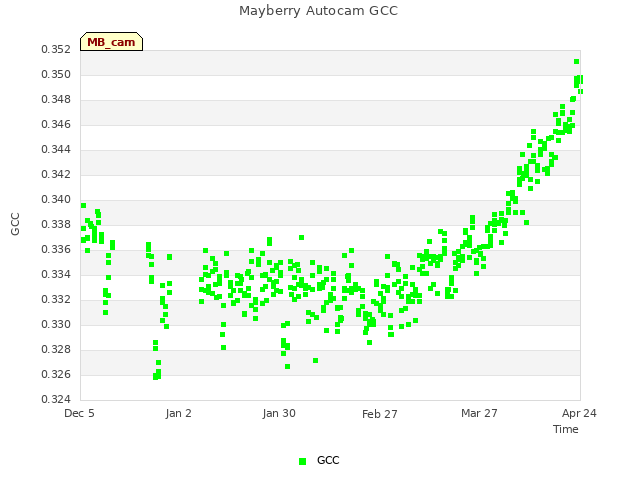Image resolution: width=640 pixels, height=480 pixels.
Task: Click the 0.346 y-axis value
Action: pos(56,124)
